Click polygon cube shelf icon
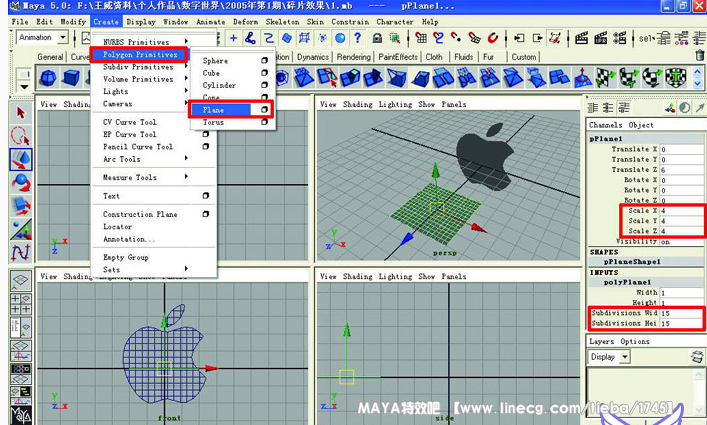707x425 pixels. [x=71, y=78]
